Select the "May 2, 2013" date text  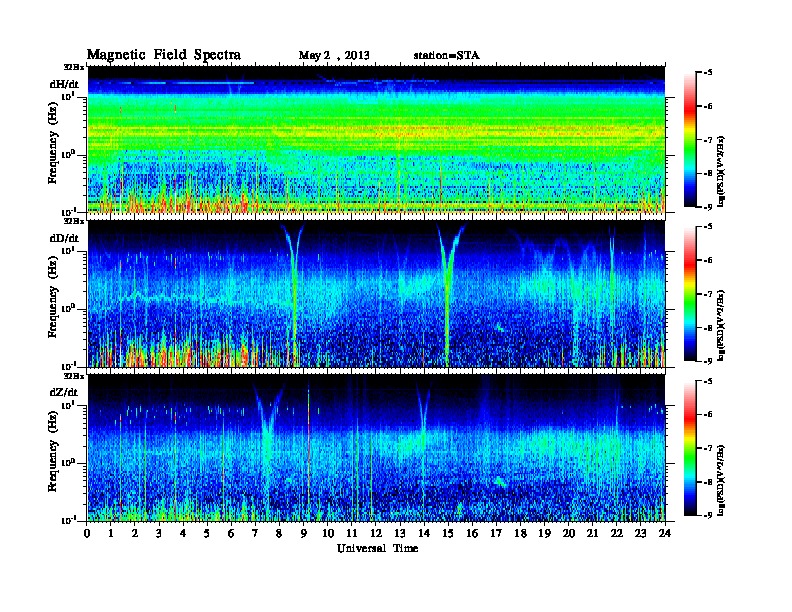(x=334, y=56)
